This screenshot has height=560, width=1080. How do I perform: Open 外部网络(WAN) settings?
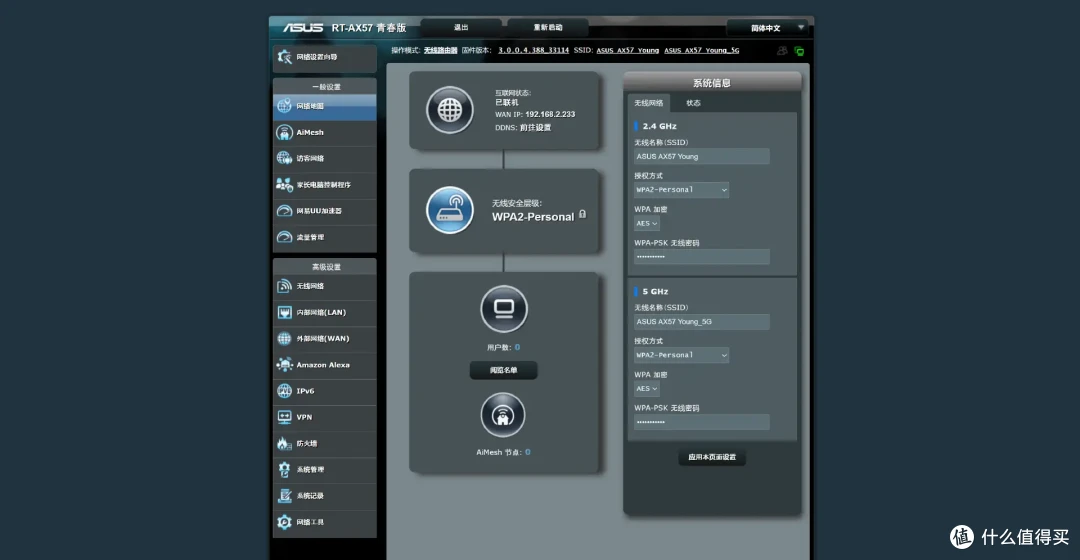coord(324,338)
